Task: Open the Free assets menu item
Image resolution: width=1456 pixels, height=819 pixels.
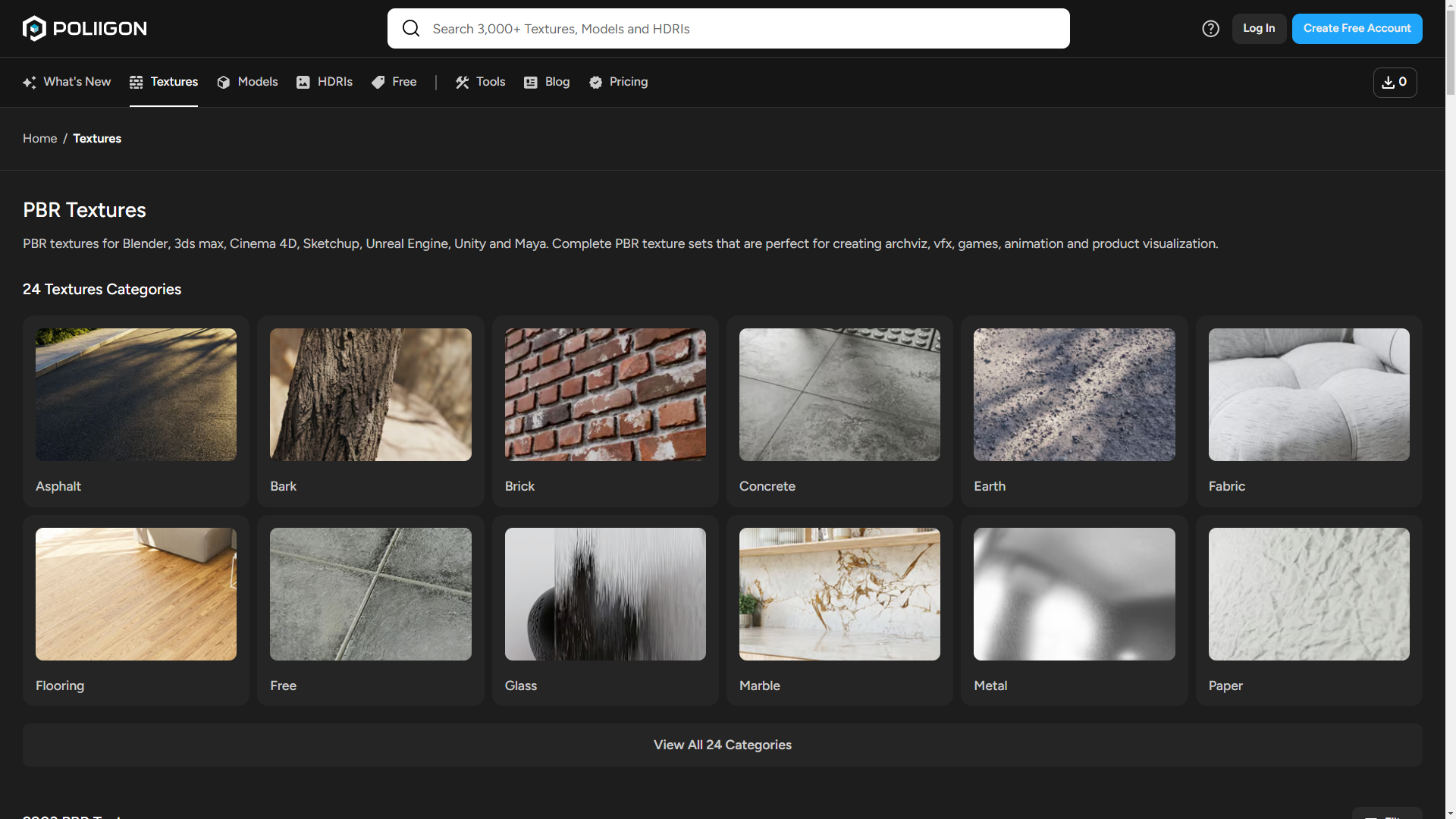Action: [x=394, y=82]
